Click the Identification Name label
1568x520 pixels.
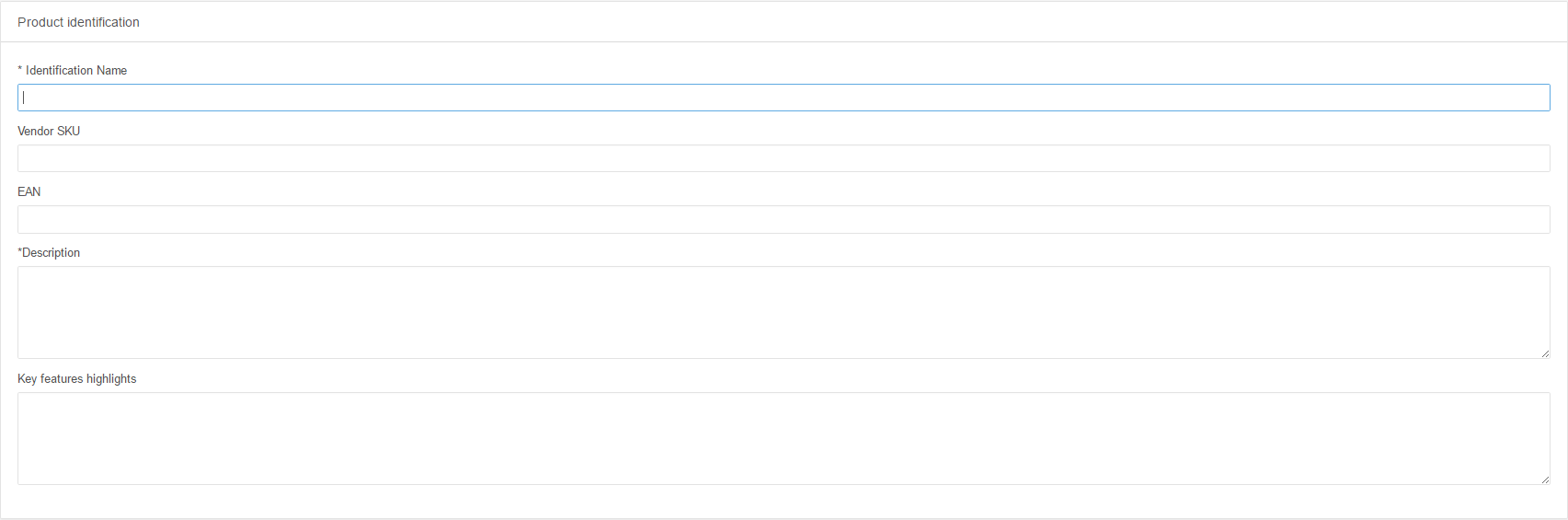click(76, 70)
